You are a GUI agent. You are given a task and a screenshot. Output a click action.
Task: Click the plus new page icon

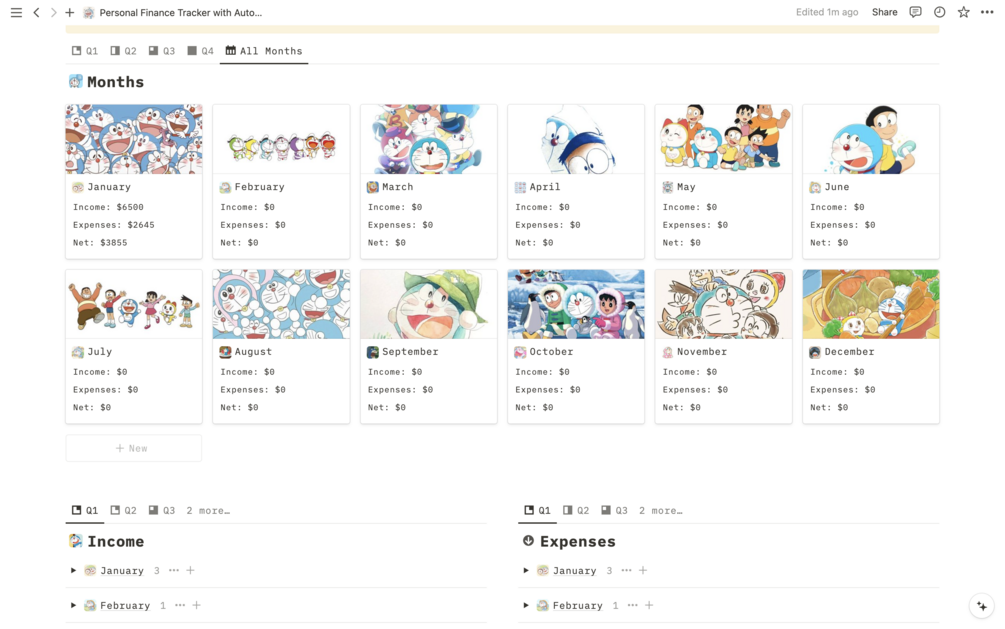click(69, 12)
